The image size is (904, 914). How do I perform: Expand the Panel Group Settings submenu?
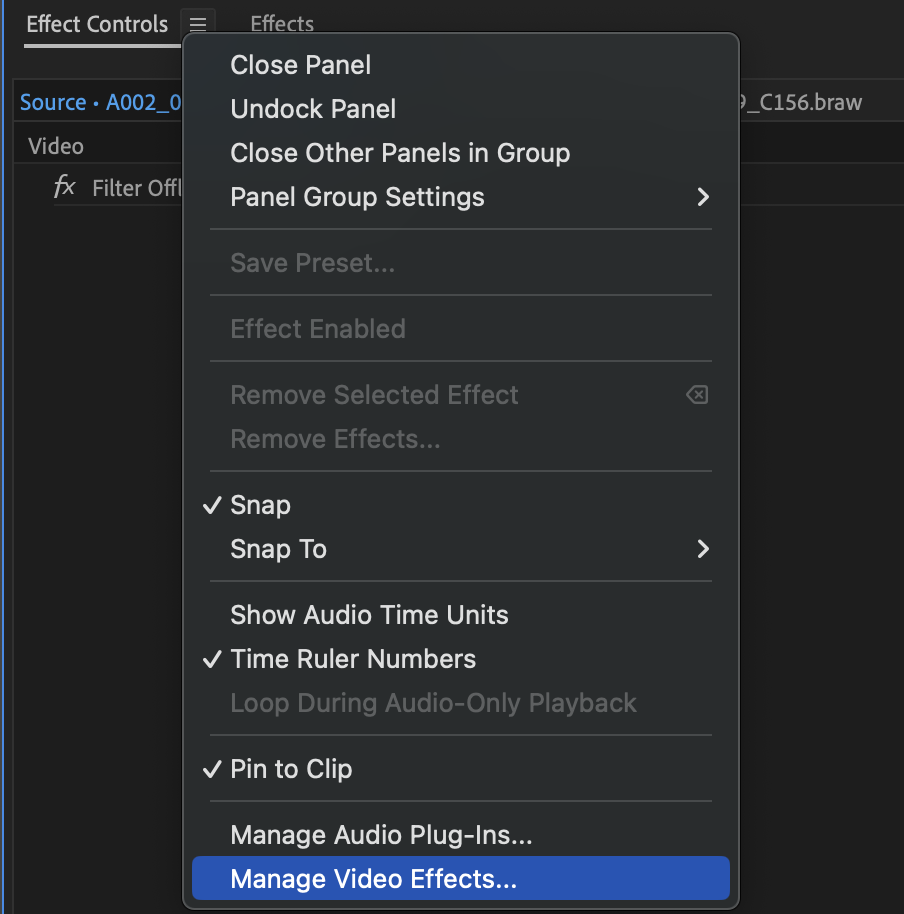[x=357, y=197]
